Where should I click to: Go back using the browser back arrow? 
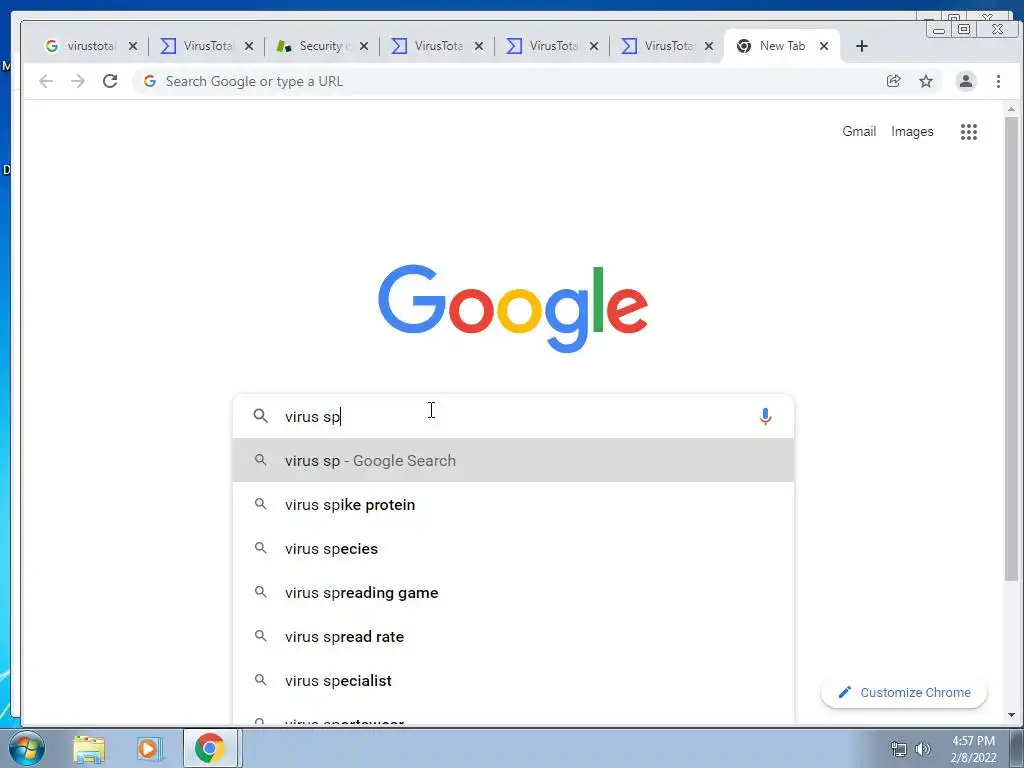(46, 81)
